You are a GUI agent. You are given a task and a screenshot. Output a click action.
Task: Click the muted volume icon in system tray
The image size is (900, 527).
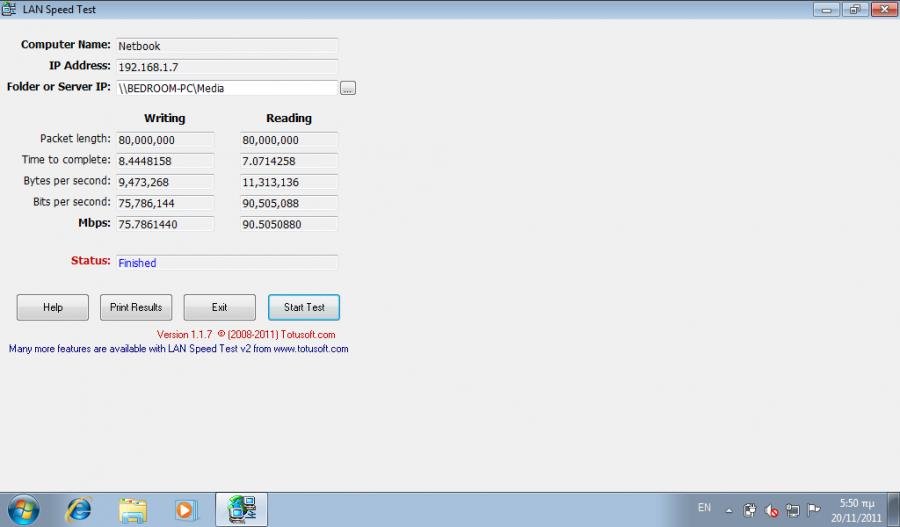772,510
